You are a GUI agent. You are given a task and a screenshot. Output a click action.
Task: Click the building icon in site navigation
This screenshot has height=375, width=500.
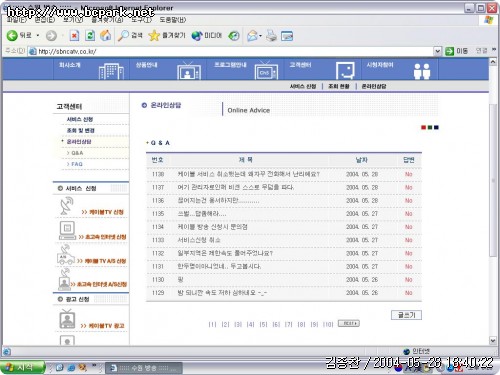(x=111, y=71)
